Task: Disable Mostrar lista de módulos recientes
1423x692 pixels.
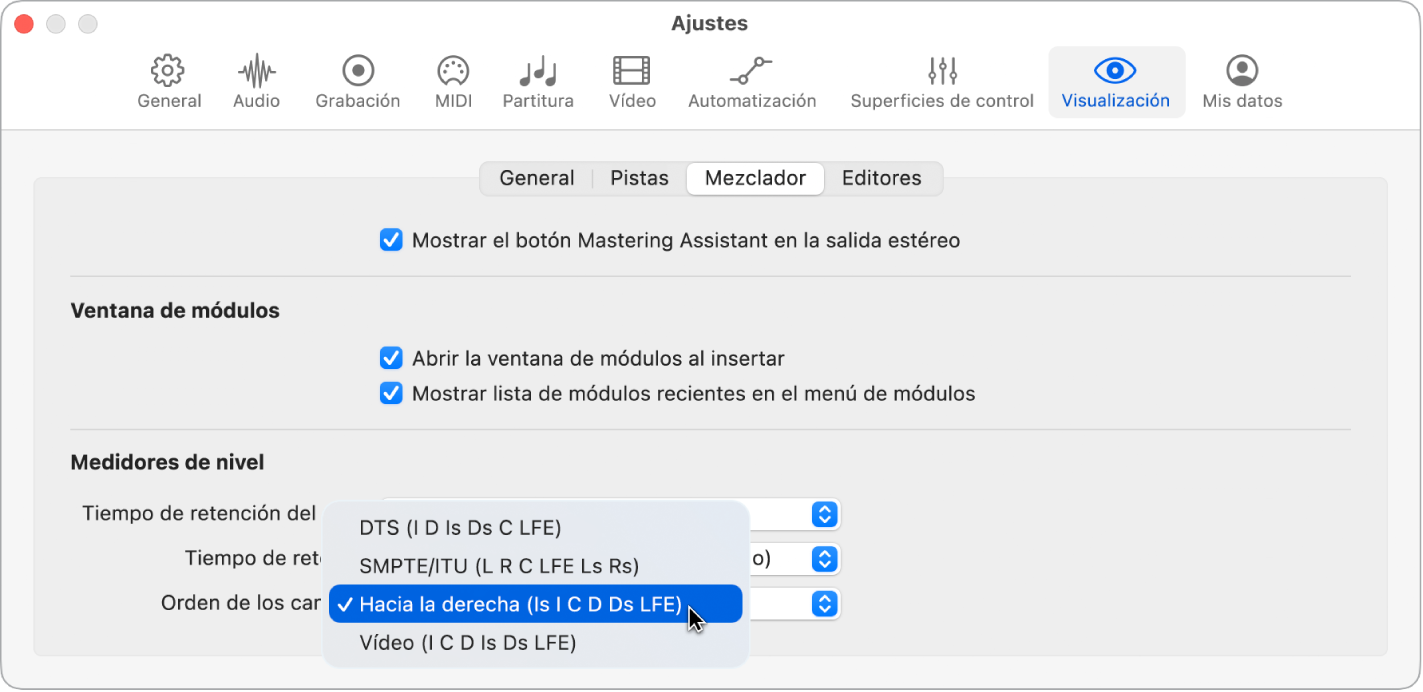Action: click(x=390, y=393)
